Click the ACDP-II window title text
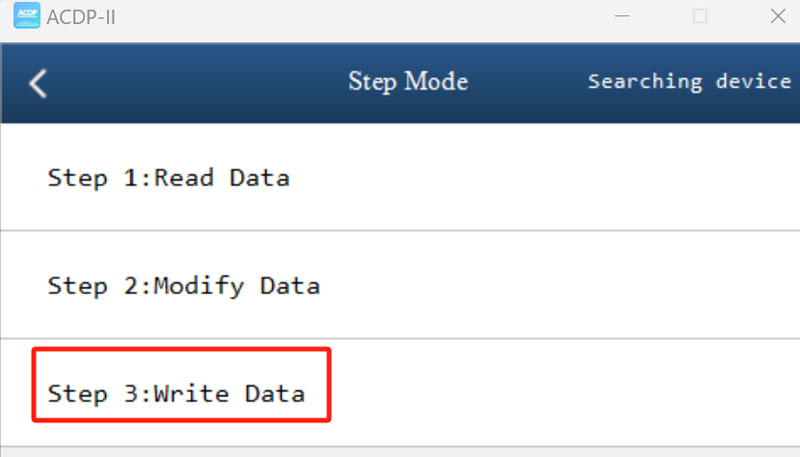The width and height of the screenshot is (800, 457). click(82, 18)
